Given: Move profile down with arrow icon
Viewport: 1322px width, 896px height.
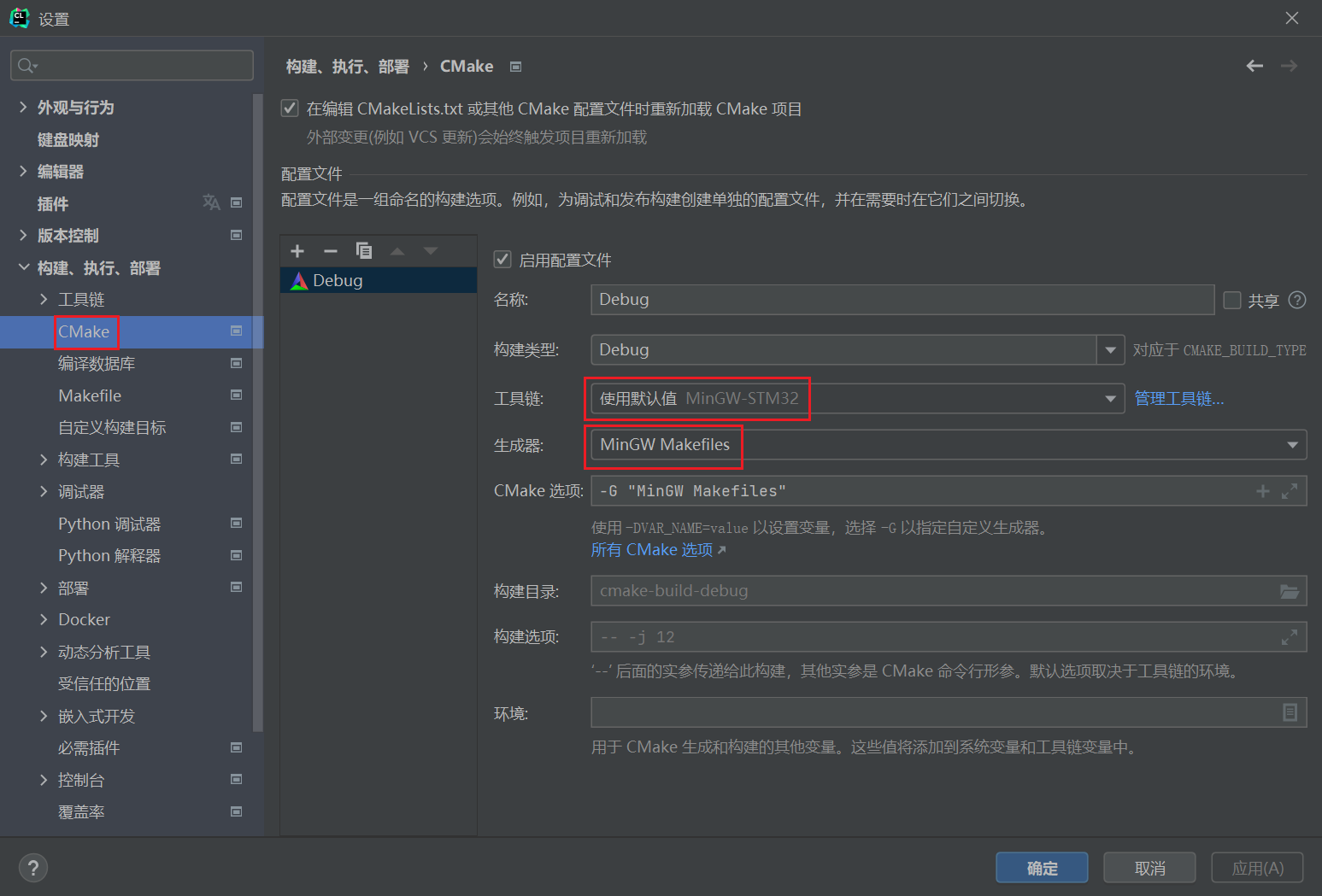Looking at the screenshot, I should pos(431,251).
